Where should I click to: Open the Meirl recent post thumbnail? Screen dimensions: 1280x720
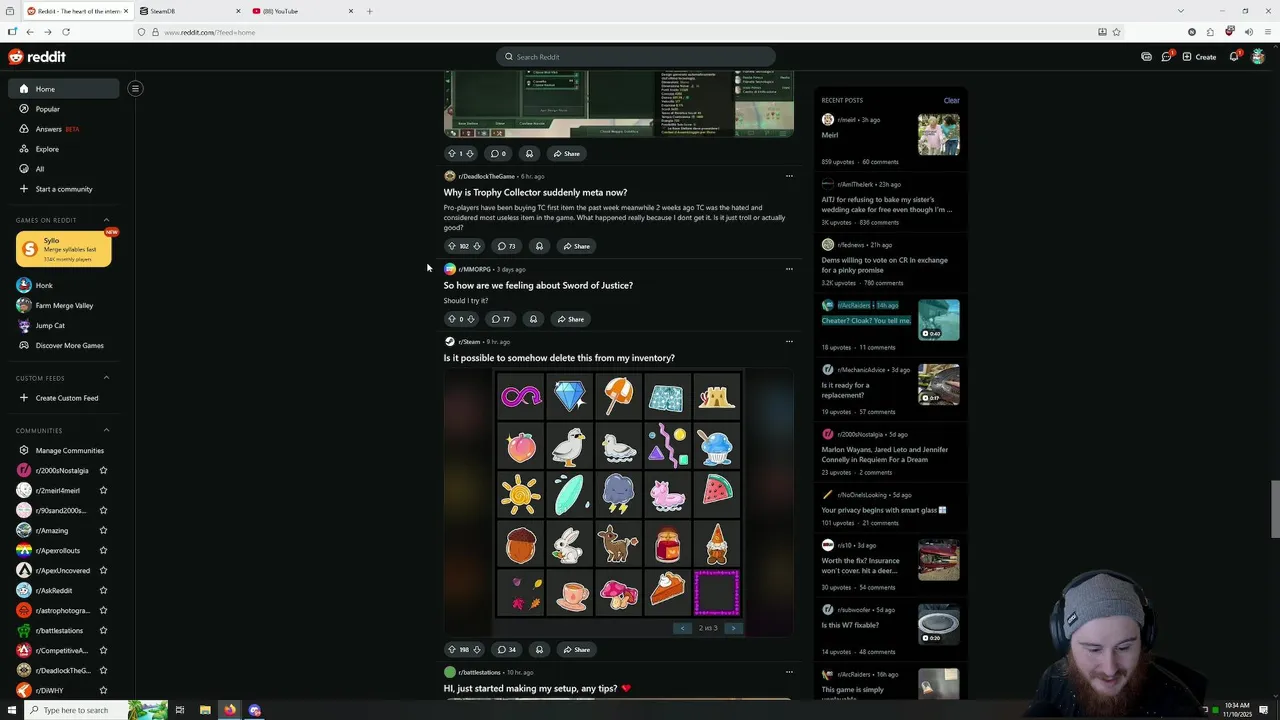938,134
